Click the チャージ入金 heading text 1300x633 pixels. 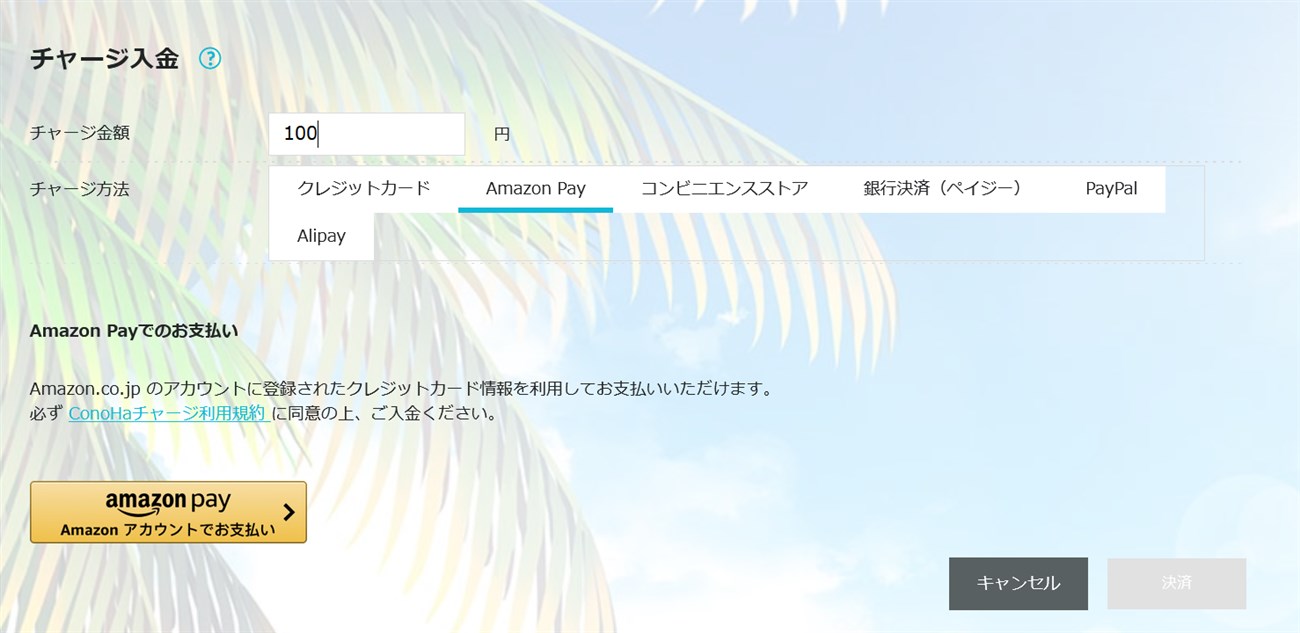tap(104, 59)
